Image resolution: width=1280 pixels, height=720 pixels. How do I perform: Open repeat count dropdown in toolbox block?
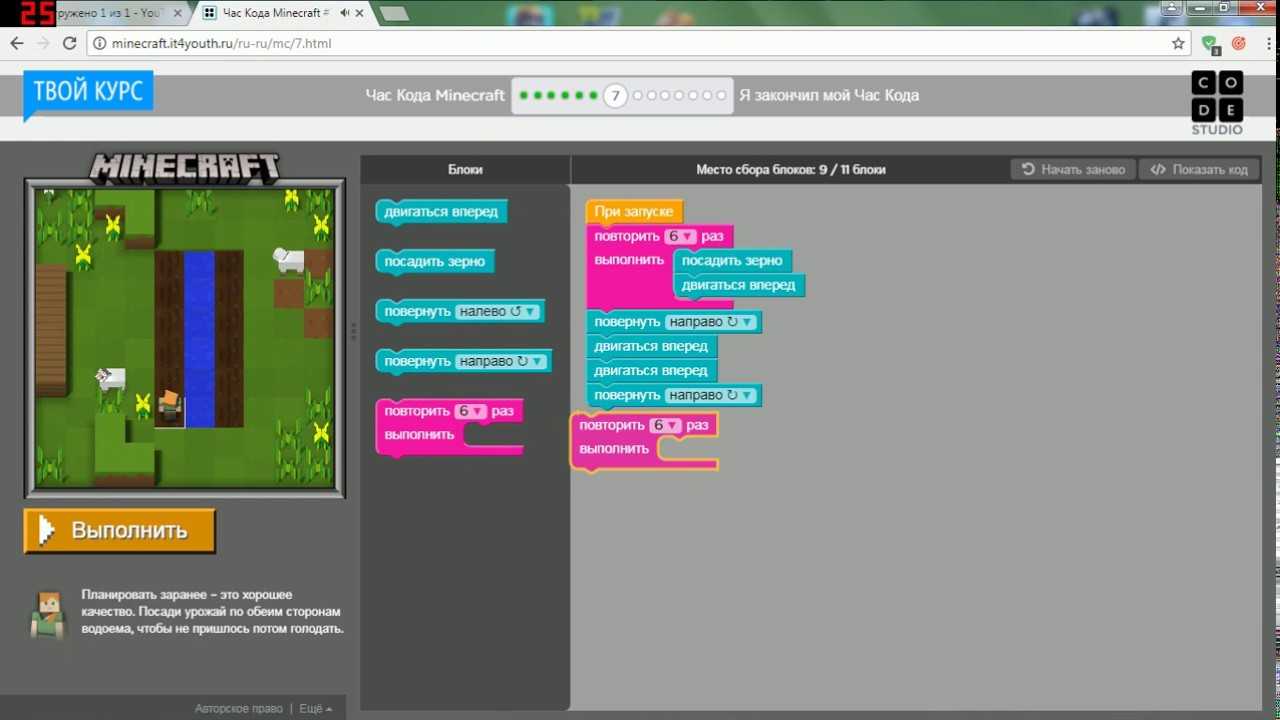[470, 411]
